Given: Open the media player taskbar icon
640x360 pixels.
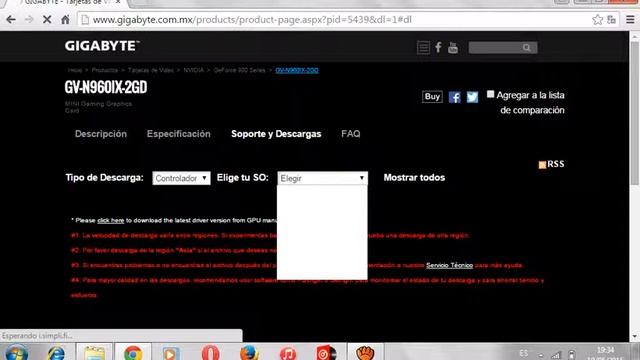Looking at the screenshot, I should tap(171, 353).
